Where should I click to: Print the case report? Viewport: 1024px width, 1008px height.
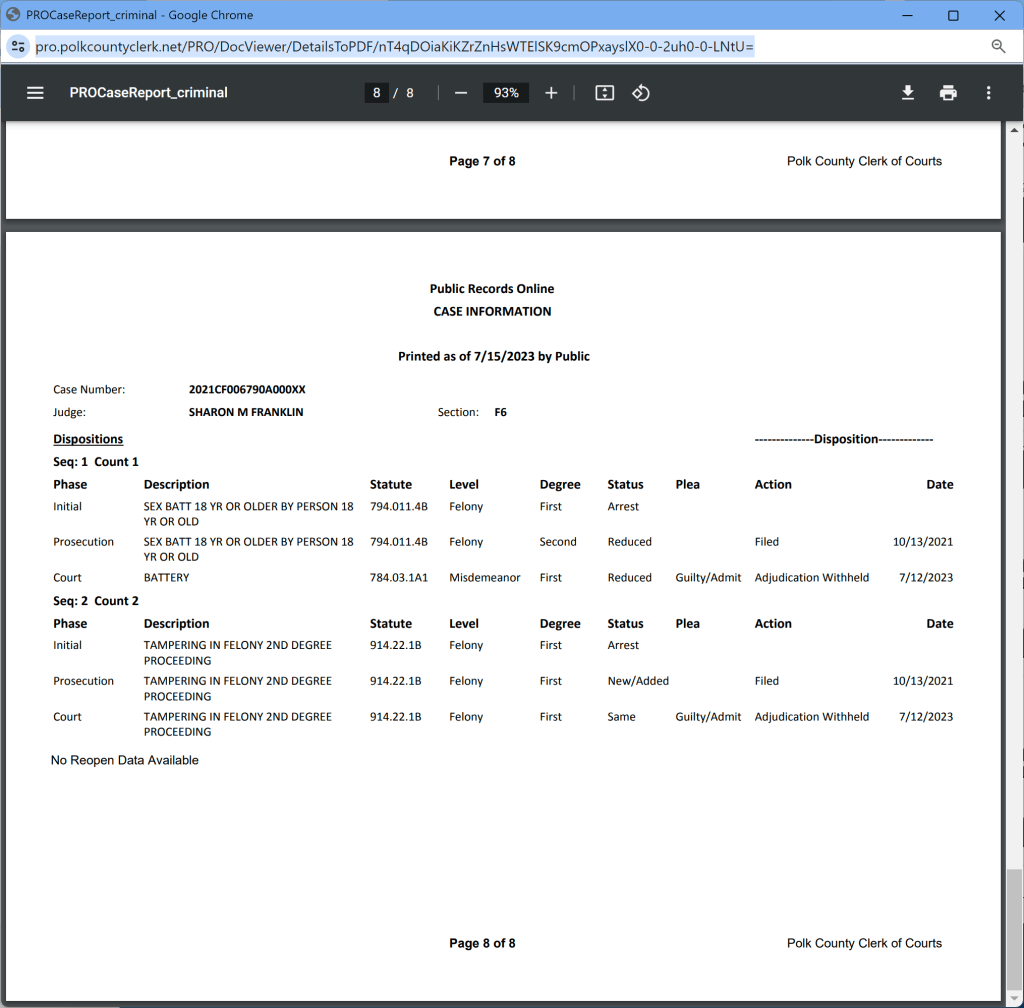pyautogui.click(x=948, y=93)
